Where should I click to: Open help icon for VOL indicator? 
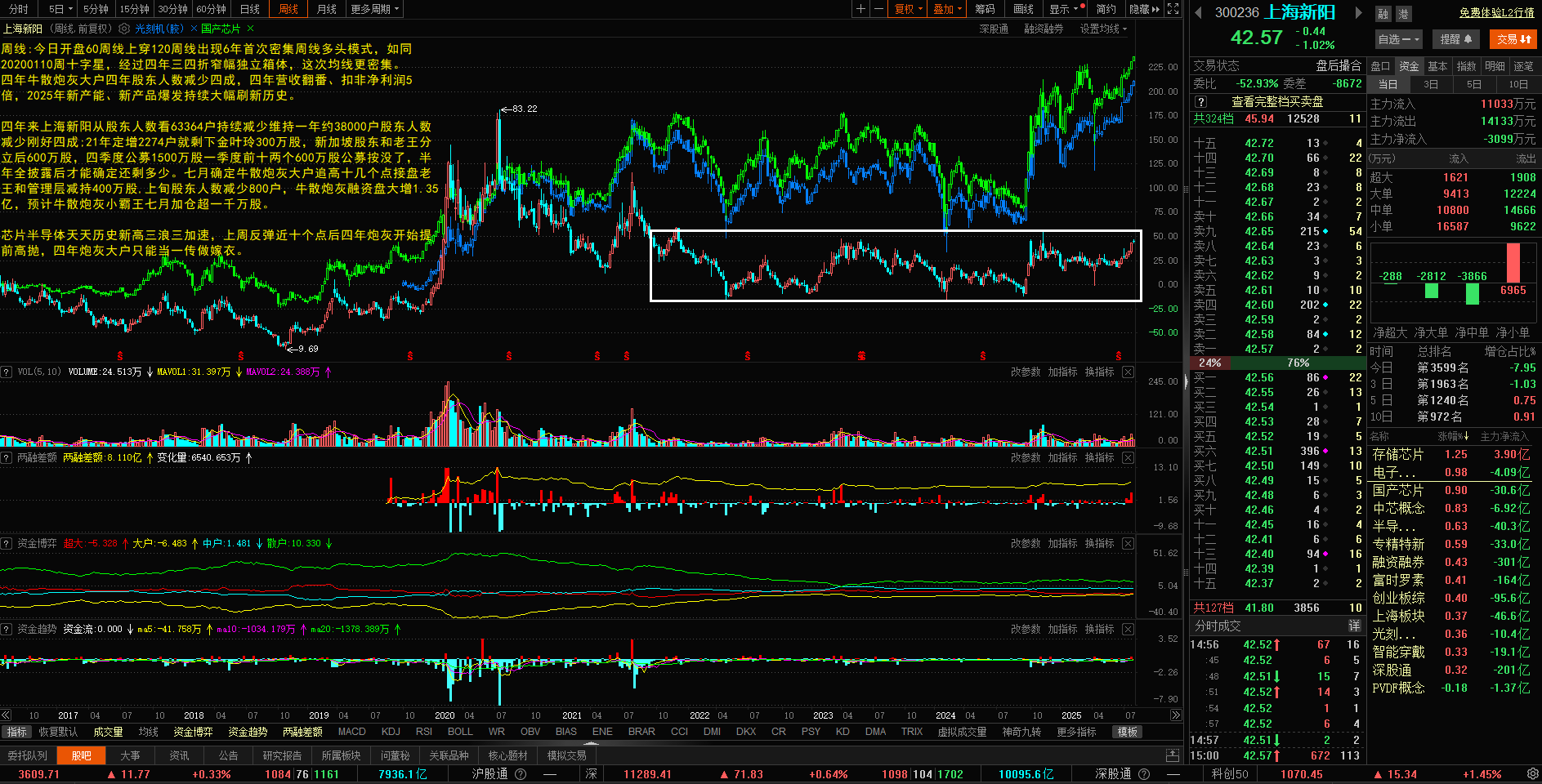7,372
